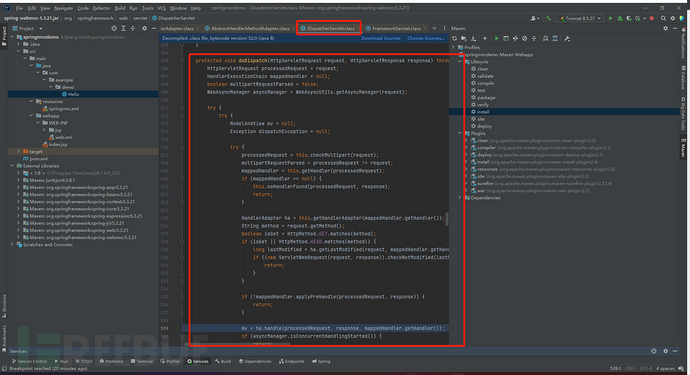
Task: Show Maven dependencies diagram icon
Action: tap(546, 38)
